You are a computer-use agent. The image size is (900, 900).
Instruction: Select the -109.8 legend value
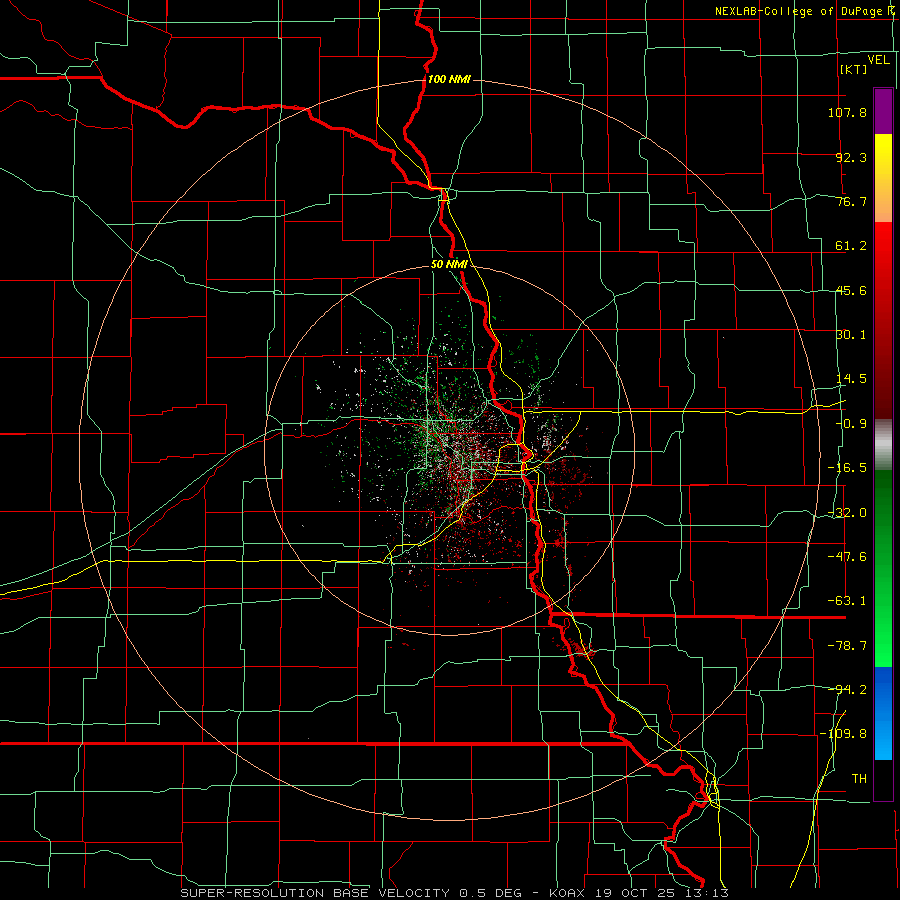(843, 734)
